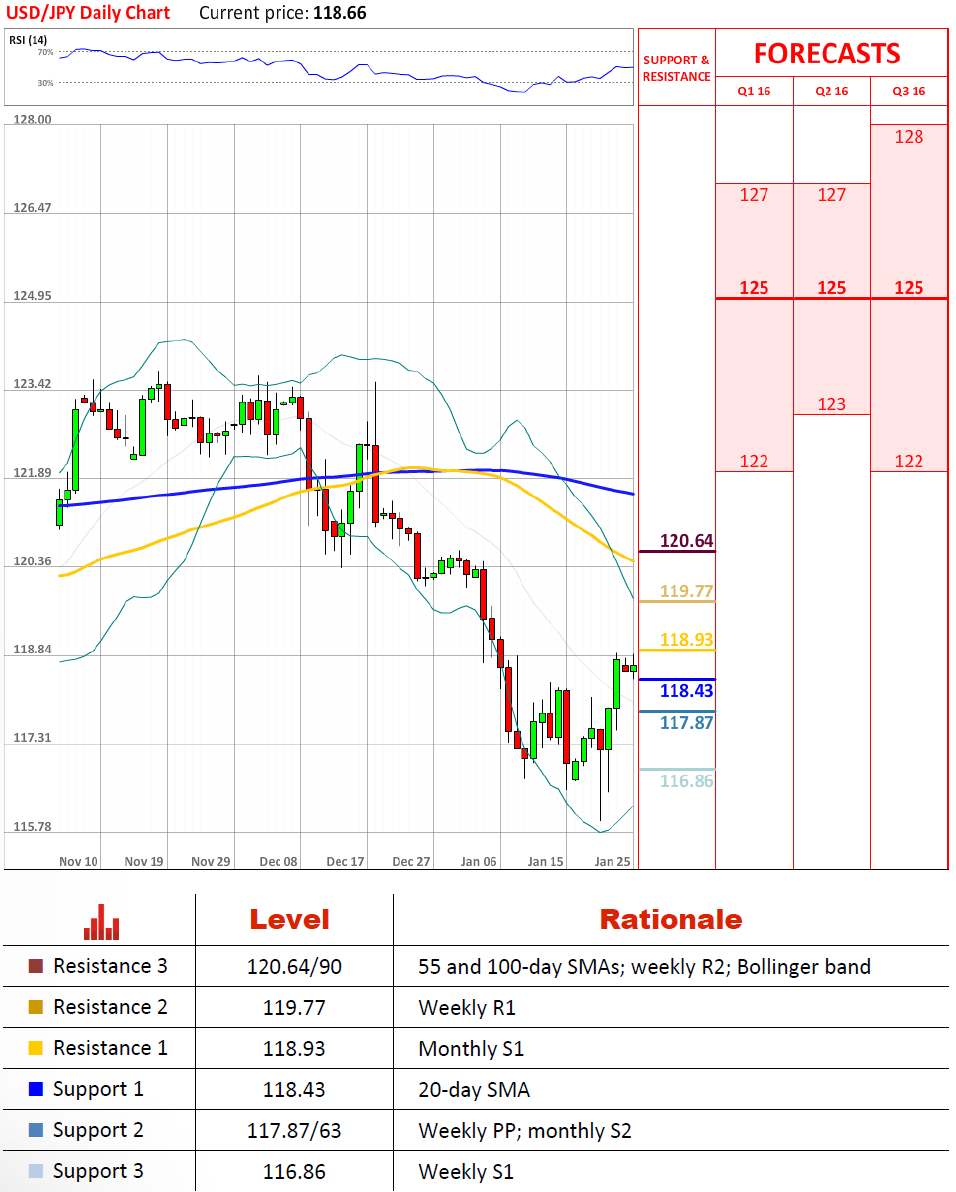Click the 128 forecast value in Q3 16
956x1192 pixels.
[909, 137]
